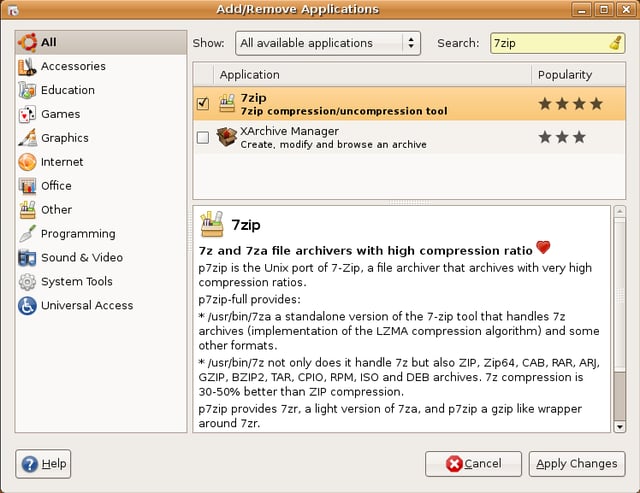Click the Games playing cards icon
This screenshot has height=493, width=640.
coord(27,114)
